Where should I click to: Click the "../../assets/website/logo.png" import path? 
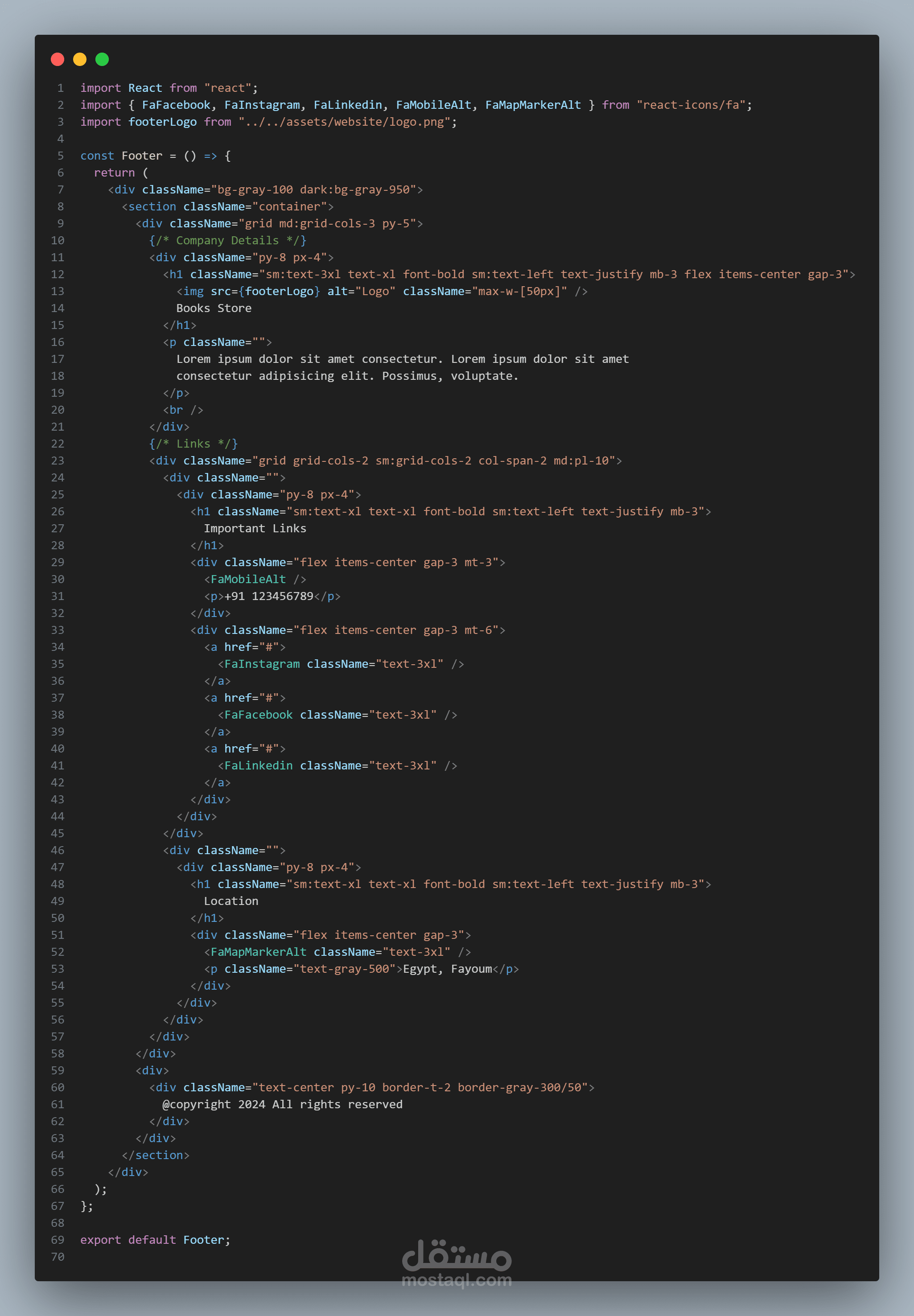(x=344, y=122)
